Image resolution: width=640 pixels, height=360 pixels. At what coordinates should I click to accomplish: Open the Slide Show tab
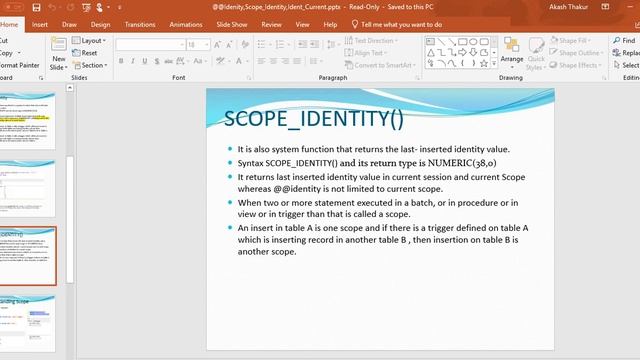[x=232, y=24]
